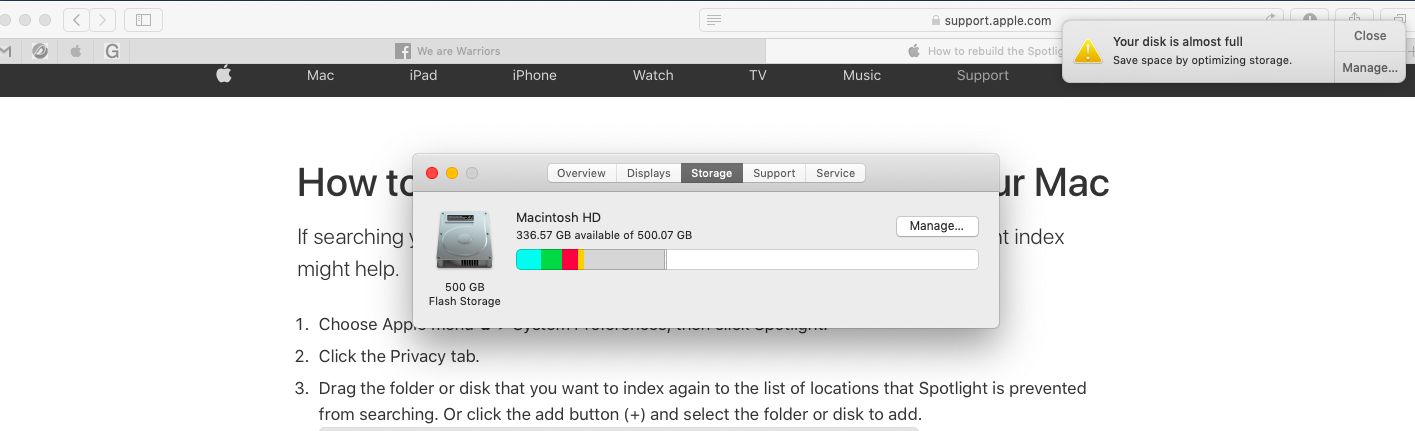This screenshot has height=431, width=1415.
Task: Select the Storage tab
Action: pyautogui.click(x=712, y=173)
